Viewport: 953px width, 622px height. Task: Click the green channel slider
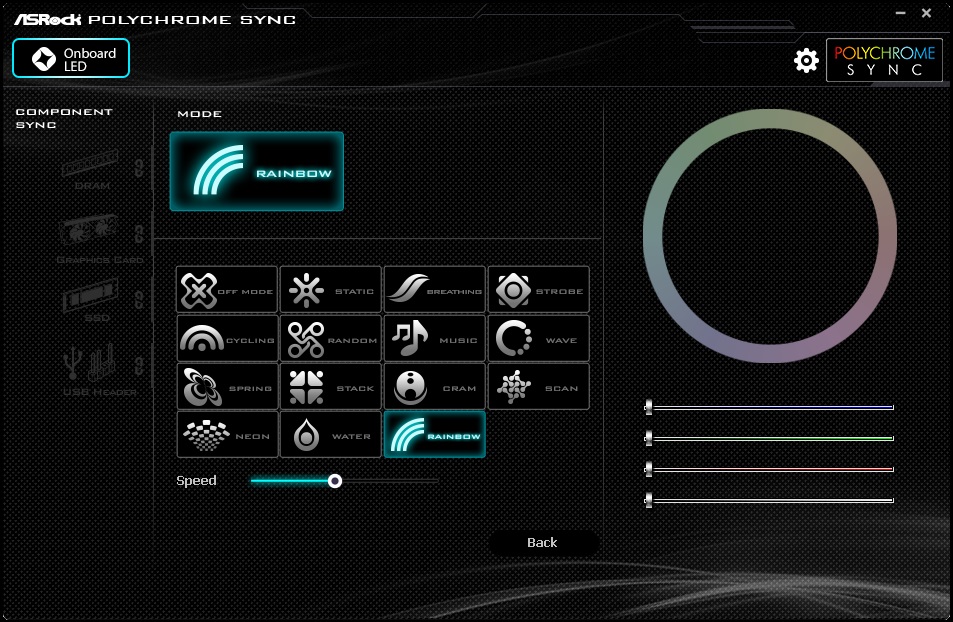(769, 438)
